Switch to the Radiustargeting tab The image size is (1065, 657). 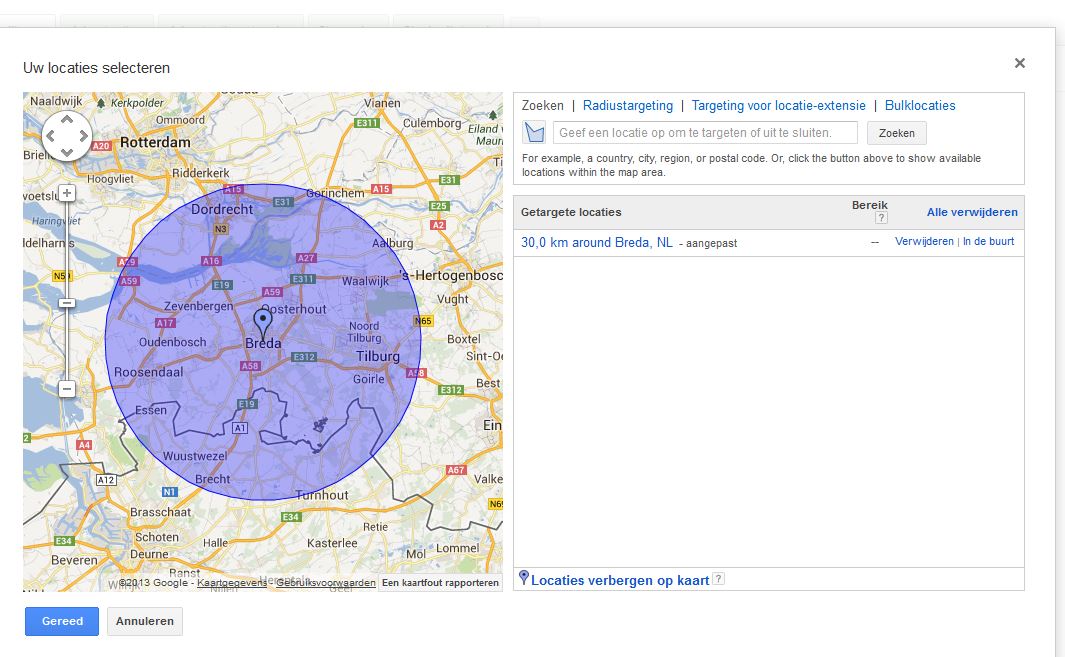(x=627, y=106)
